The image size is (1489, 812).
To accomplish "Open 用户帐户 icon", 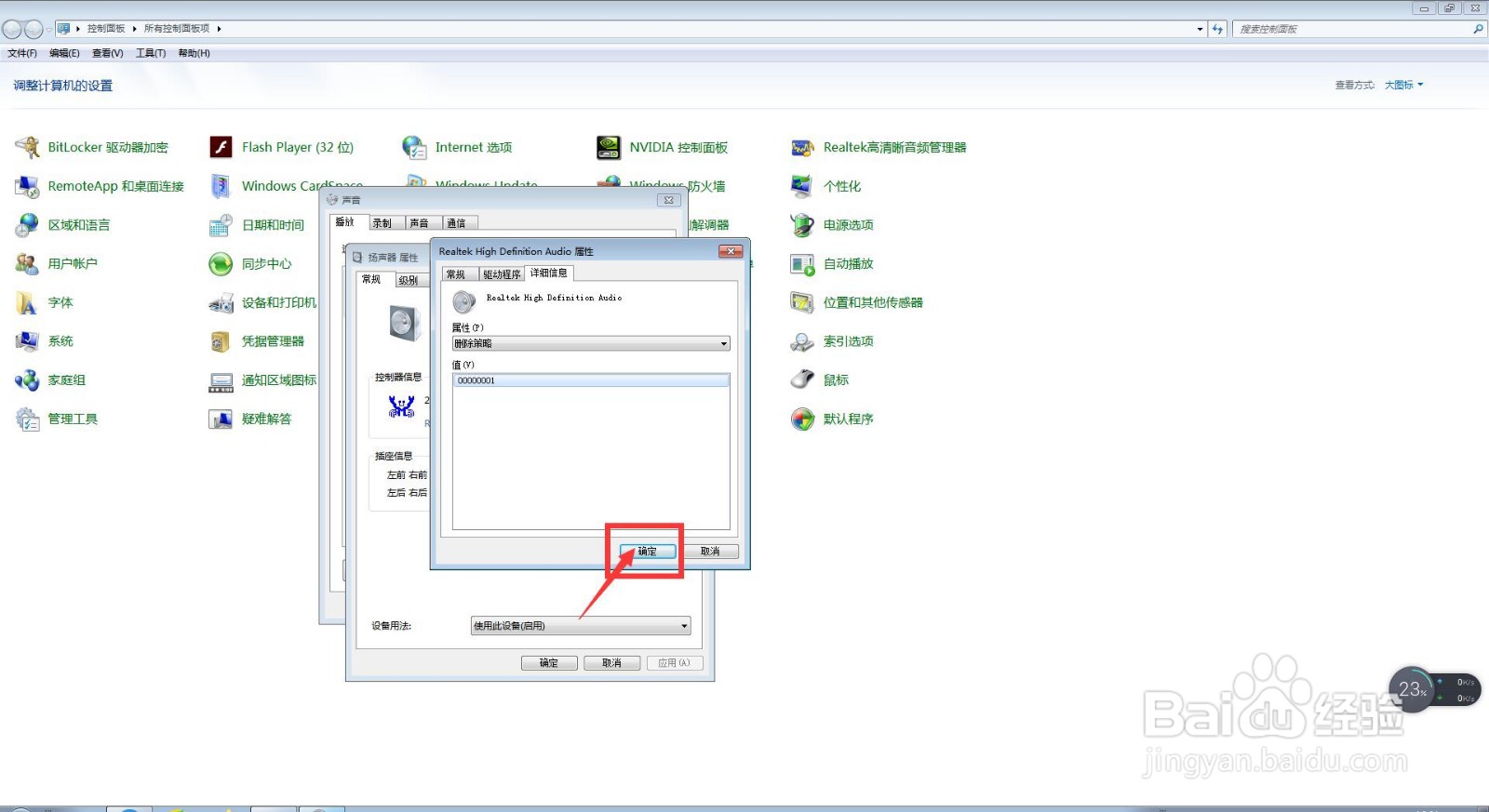I will (27, 263).
